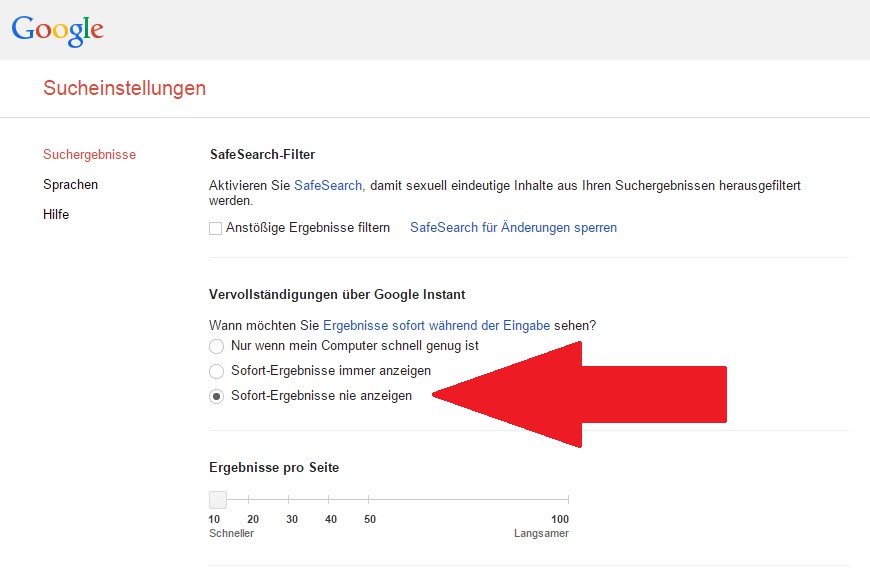Viewport: 870px width, 569px height.
Task: Open the Suchergebnisse settings section
Action: coord(89,155)
